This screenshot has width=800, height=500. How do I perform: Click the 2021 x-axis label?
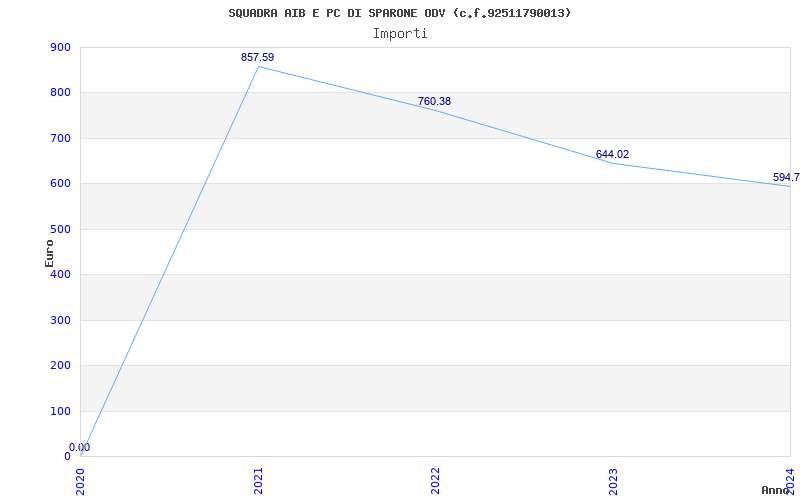[258, 481]
